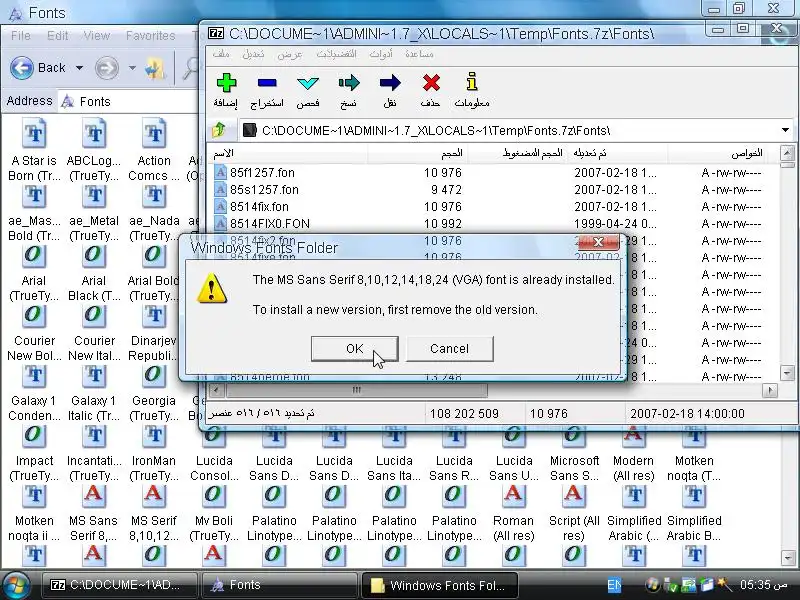The width and height of the screenshot is (800, 600).
Task: Click the 7-Zip list scroll down arrow
Action: tap(787, 373)
